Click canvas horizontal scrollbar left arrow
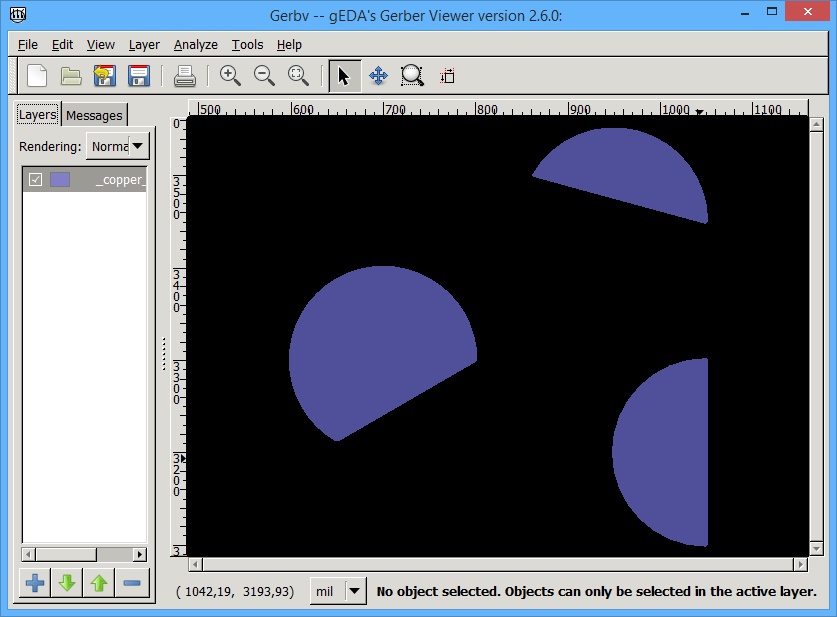Image resolution: width=837 pixels, height=617 pixels. tap(195, 564)
